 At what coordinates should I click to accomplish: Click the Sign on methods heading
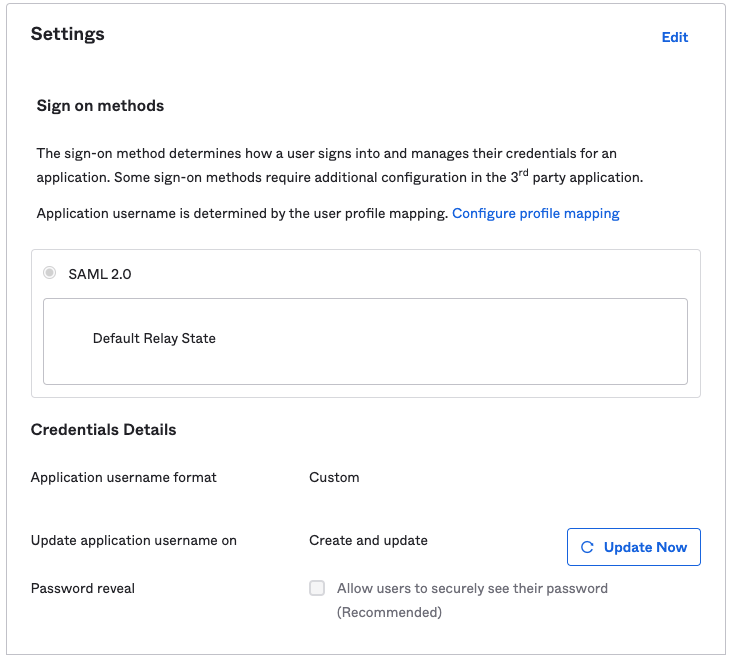(x=100, y=105)
